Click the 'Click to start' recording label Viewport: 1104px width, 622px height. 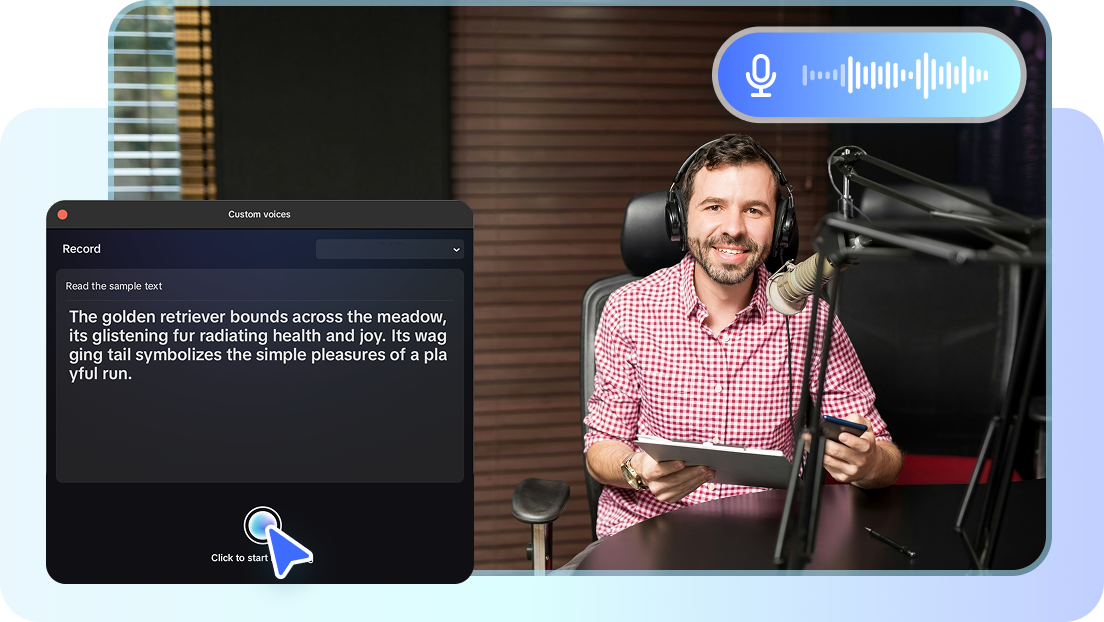[x=240, y=558]
